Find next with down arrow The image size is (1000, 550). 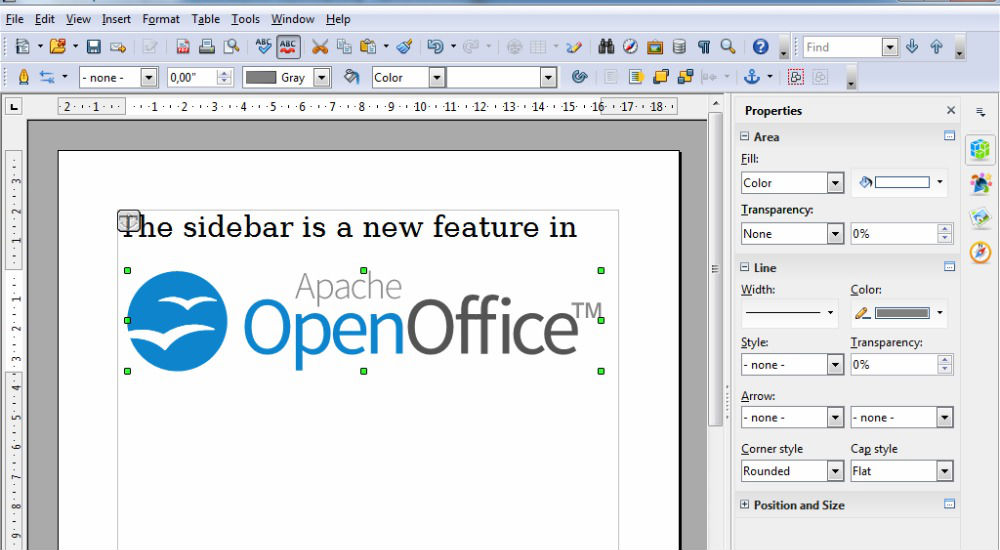(x=912, y=47)
